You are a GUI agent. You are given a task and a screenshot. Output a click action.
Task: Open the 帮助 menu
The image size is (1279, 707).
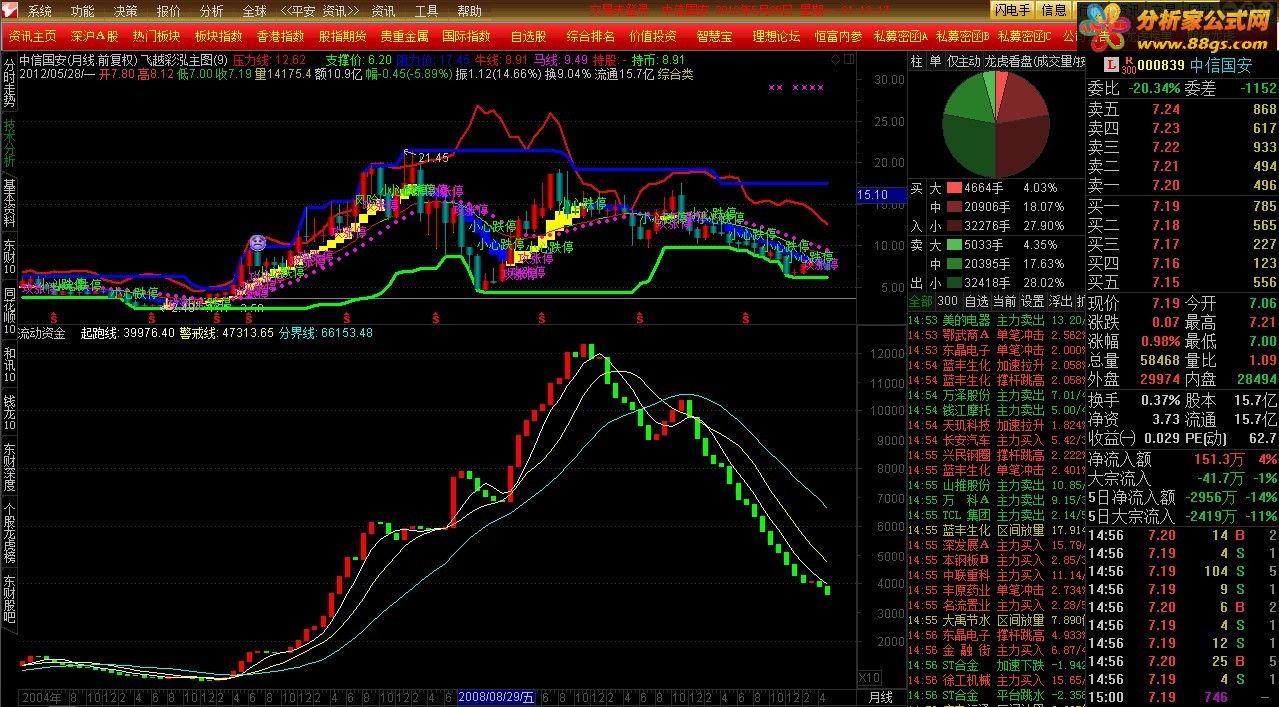pos(469,11)
